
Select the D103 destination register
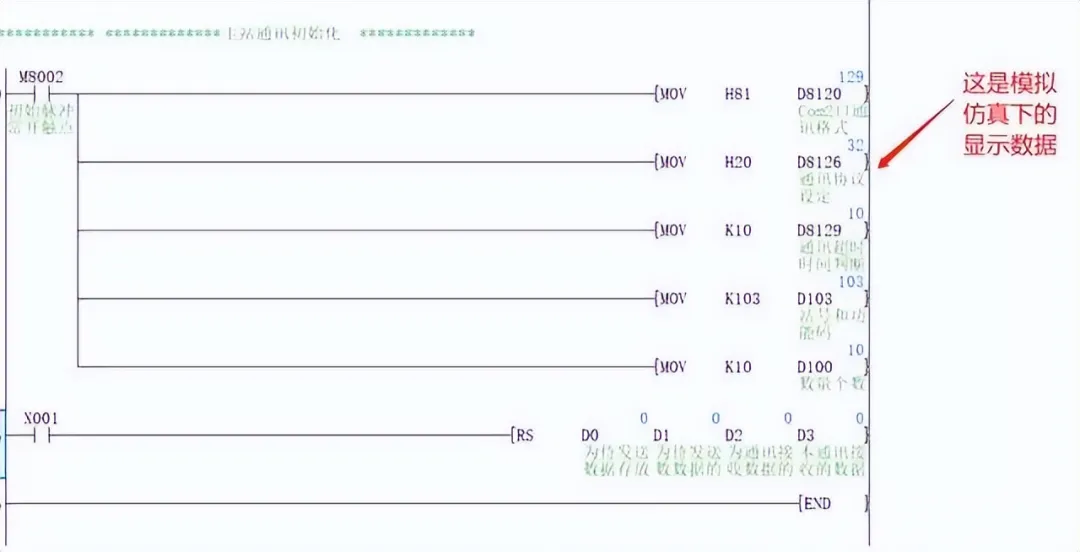(815, 298)
